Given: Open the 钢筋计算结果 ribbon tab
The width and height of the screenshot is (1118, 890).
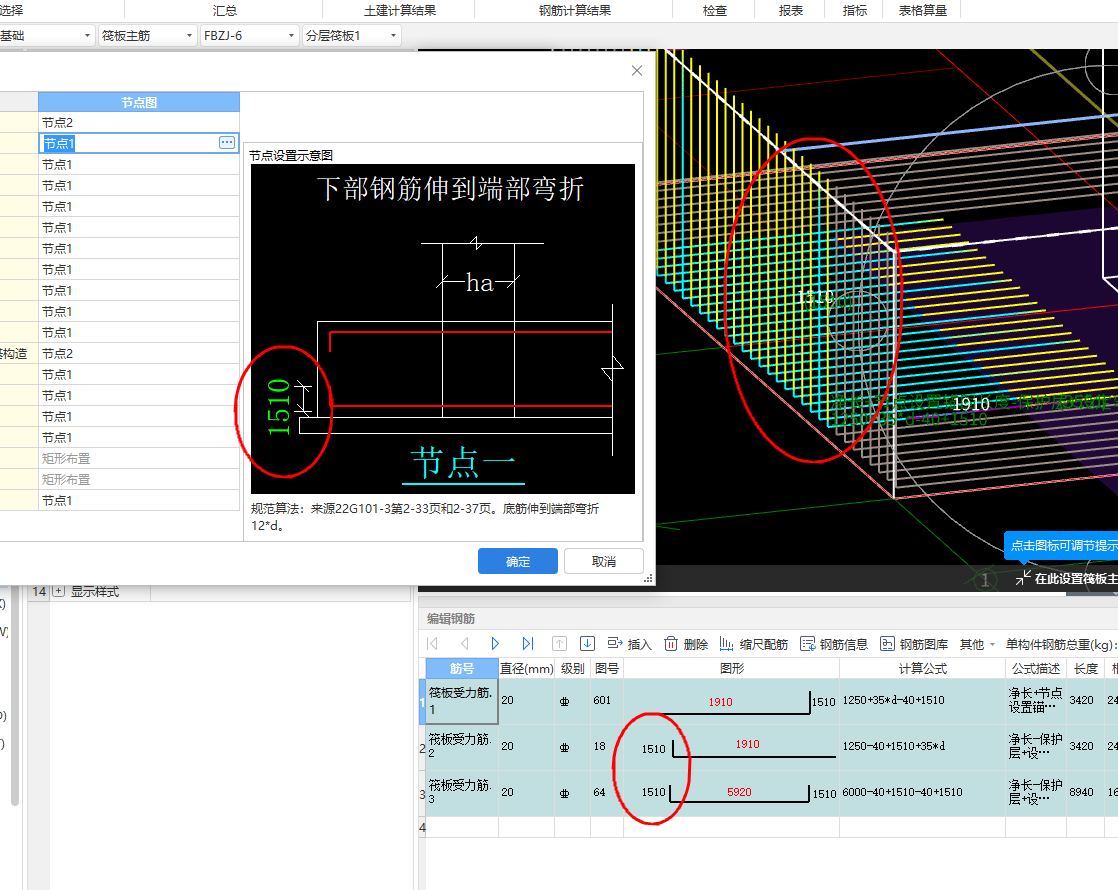Looking at the screenshot, I should point(574,11).
